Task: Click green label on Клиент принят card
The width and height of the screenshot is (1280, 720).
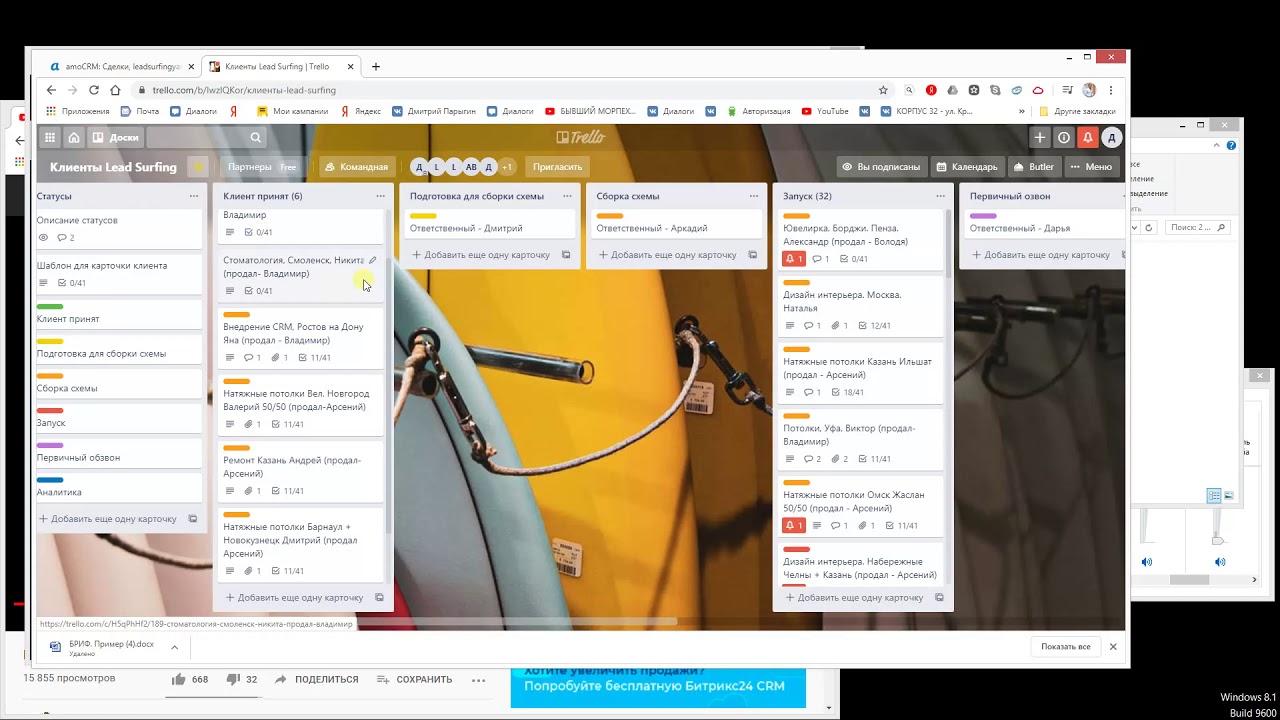Action: tap(50, 307)
